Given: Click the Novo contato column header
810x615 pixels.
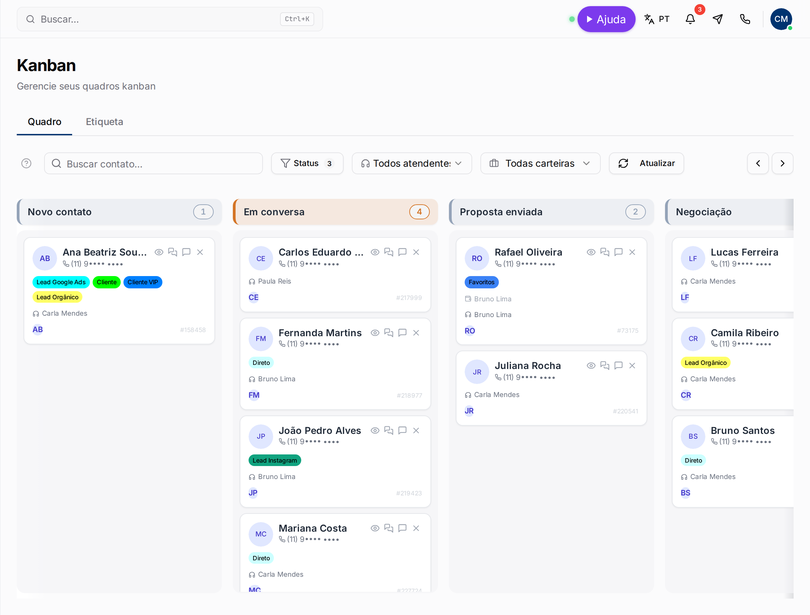Looking at the screenshot, I should click(x=120, y=212).
